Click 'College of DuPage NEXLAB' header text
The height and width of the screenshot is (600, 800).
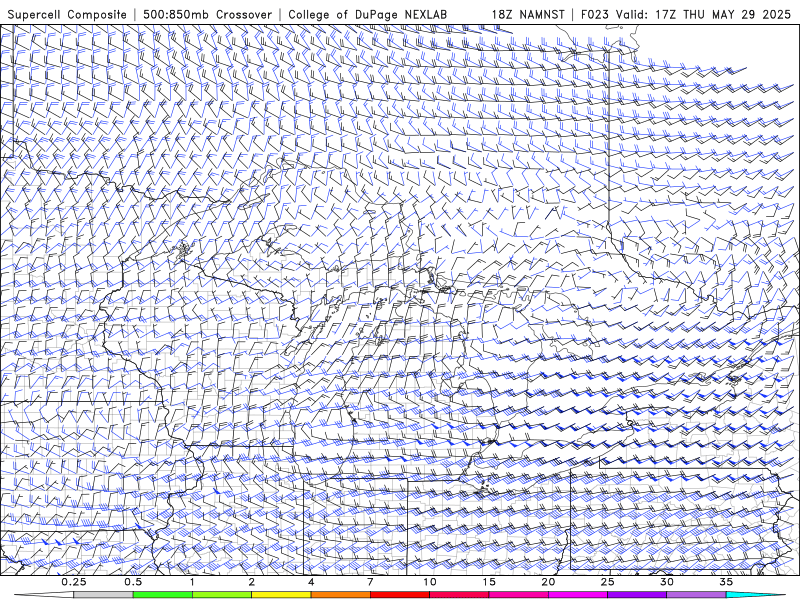[367, 14]
